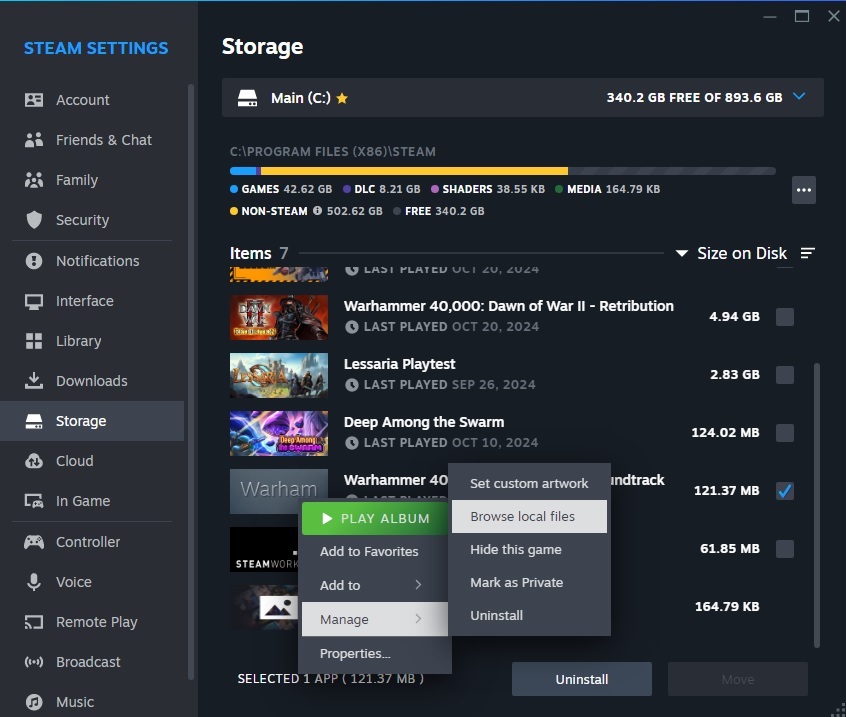Click the greyed-out Move button
846x717 pixels.
pyautogui.click(x=738, y=679)
